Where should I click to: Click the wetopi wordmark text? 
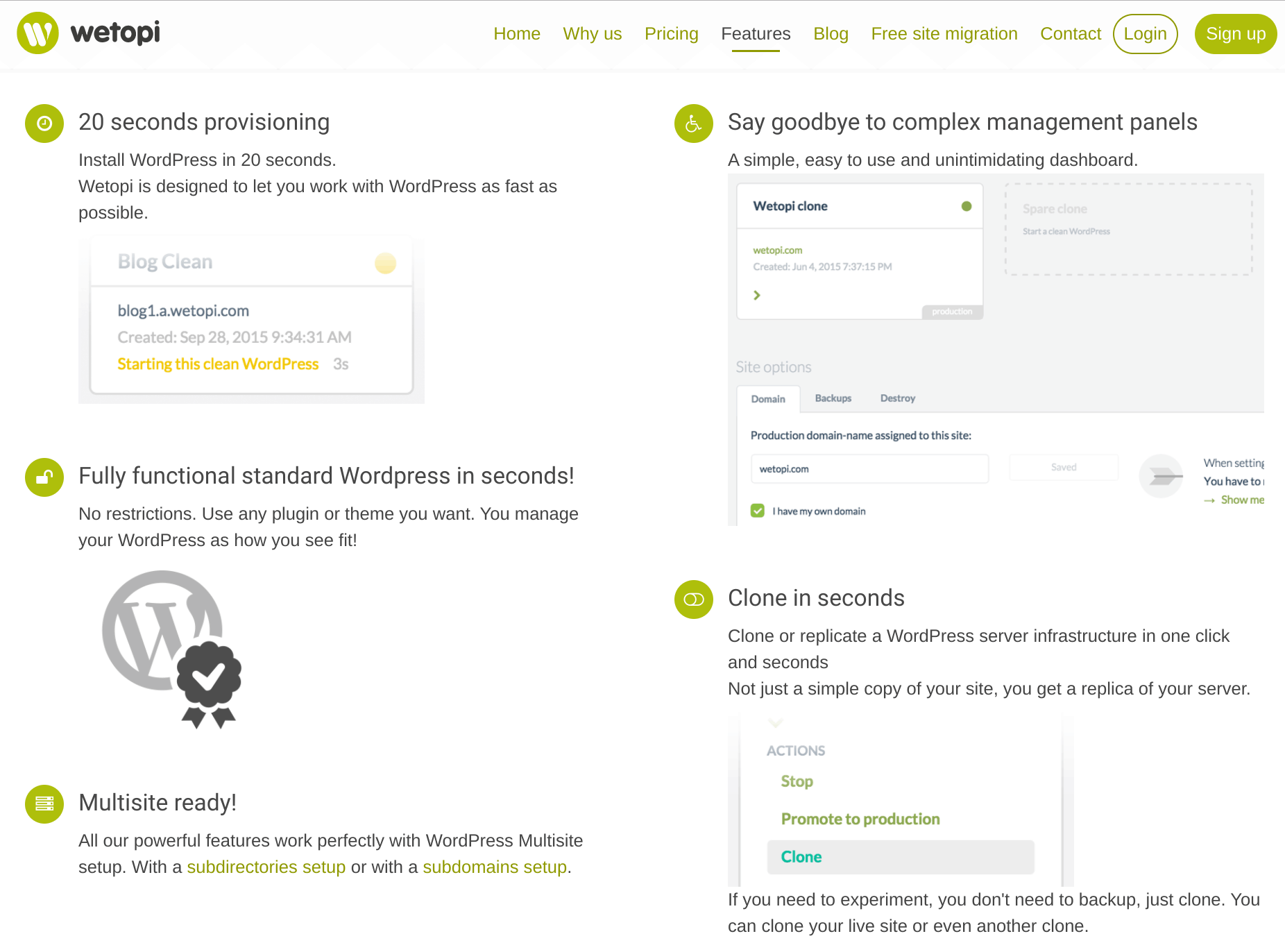(x=115, y=33)
